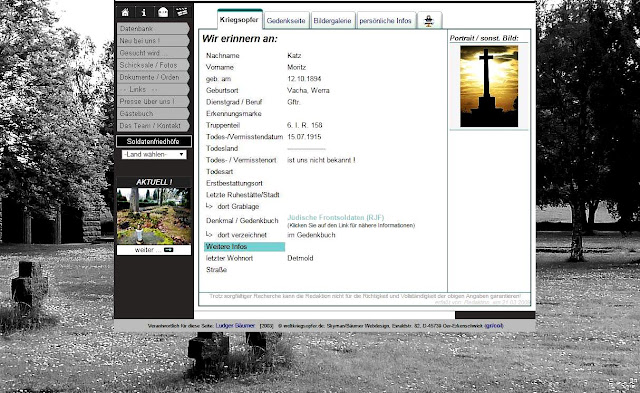Click the Letzte Ruhestätte/Stadt label
Screen dimensions: 640x393
242,195
